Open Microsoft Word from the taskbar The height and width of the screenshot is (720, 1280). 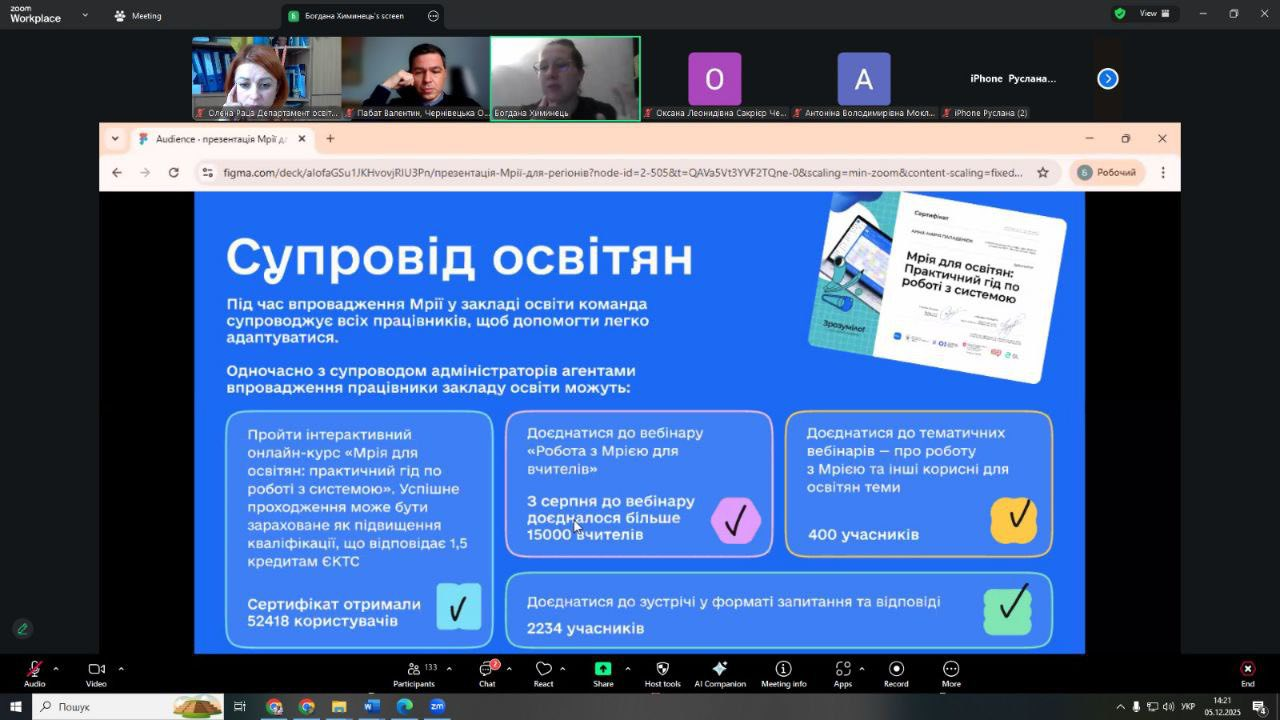(372, 707)
